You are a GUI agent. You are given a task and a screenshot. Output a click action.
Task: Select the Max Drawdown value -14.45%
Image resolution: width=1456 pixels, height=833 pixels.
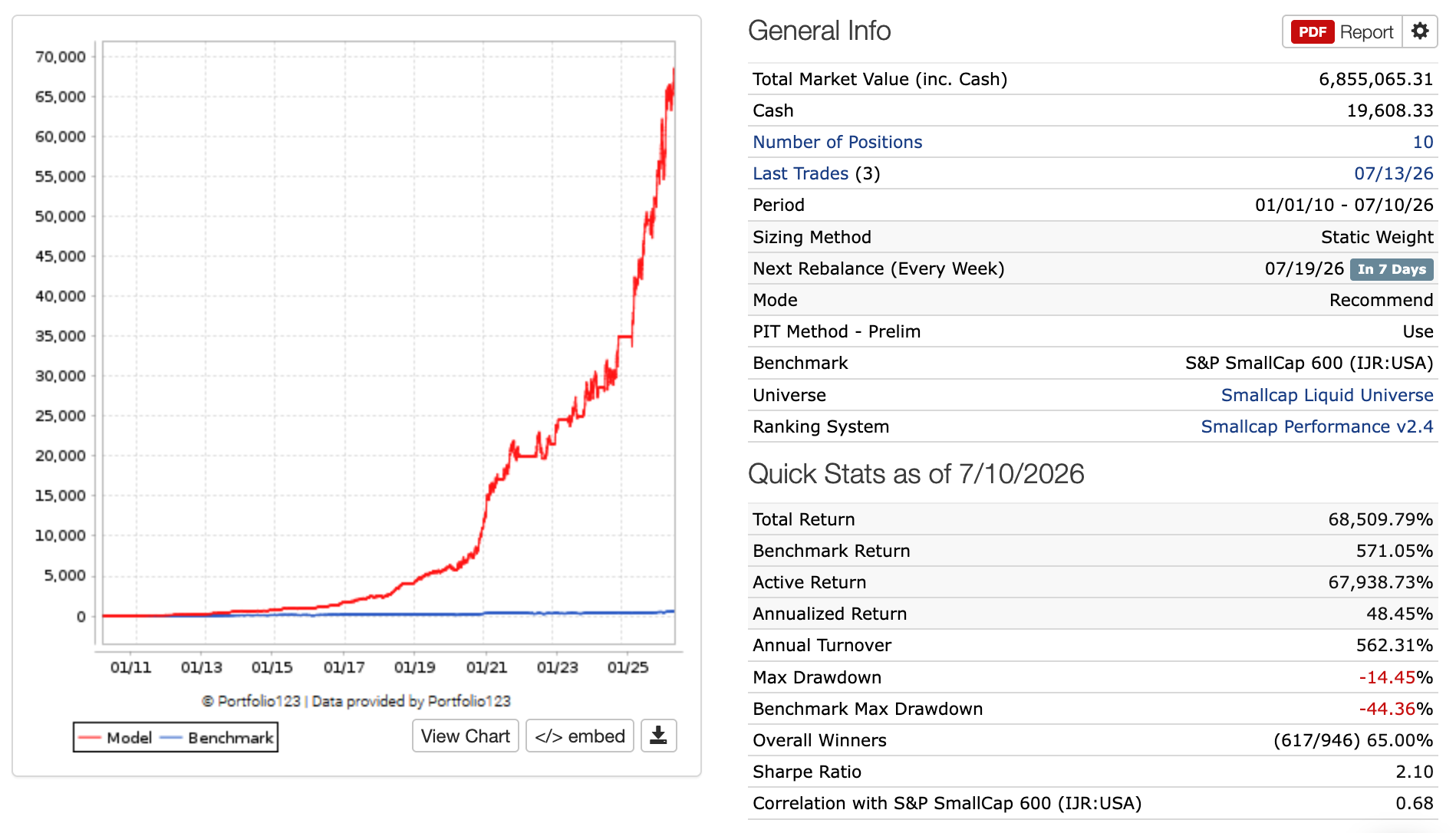(x=1396, y=677)
